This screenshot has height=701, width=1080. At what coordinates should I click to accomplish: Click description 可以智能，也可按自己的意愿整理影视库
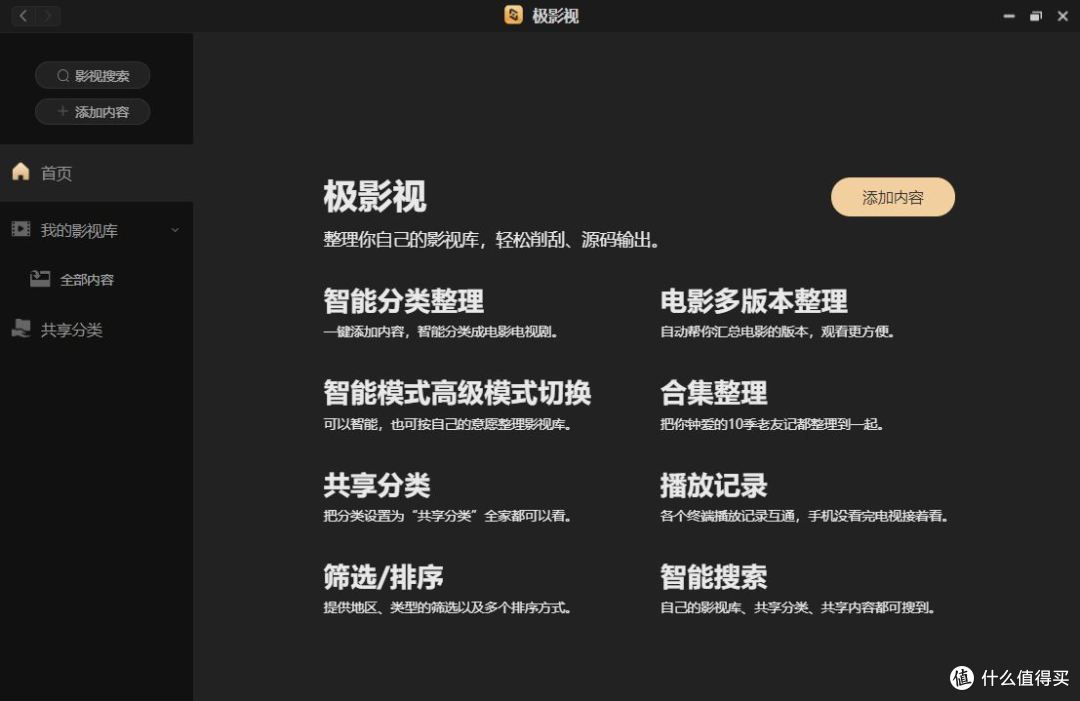tap(447, 424)
